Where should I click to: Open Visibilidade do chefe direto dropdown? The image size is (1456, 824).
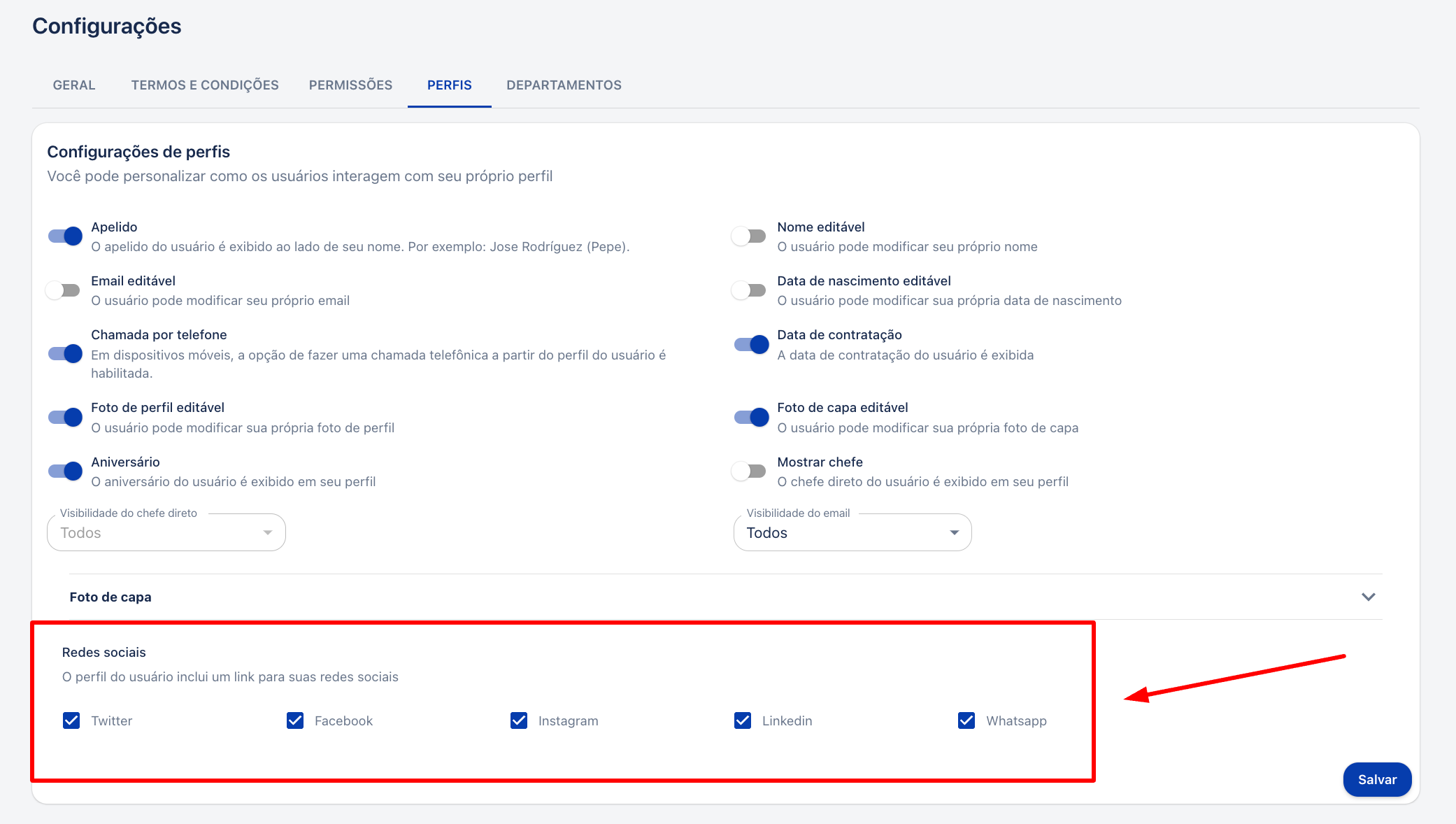[166, 533]
